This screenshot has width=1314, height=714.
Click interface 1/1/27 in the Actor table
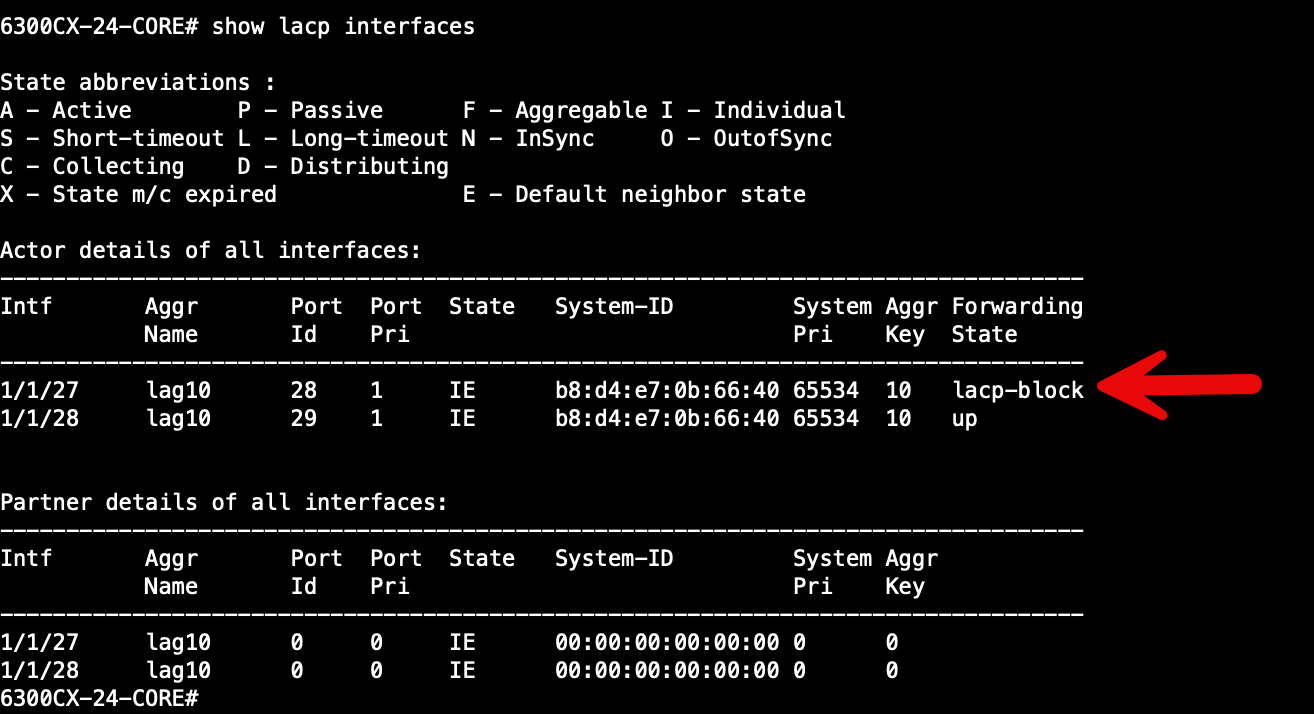pos(40,390)
